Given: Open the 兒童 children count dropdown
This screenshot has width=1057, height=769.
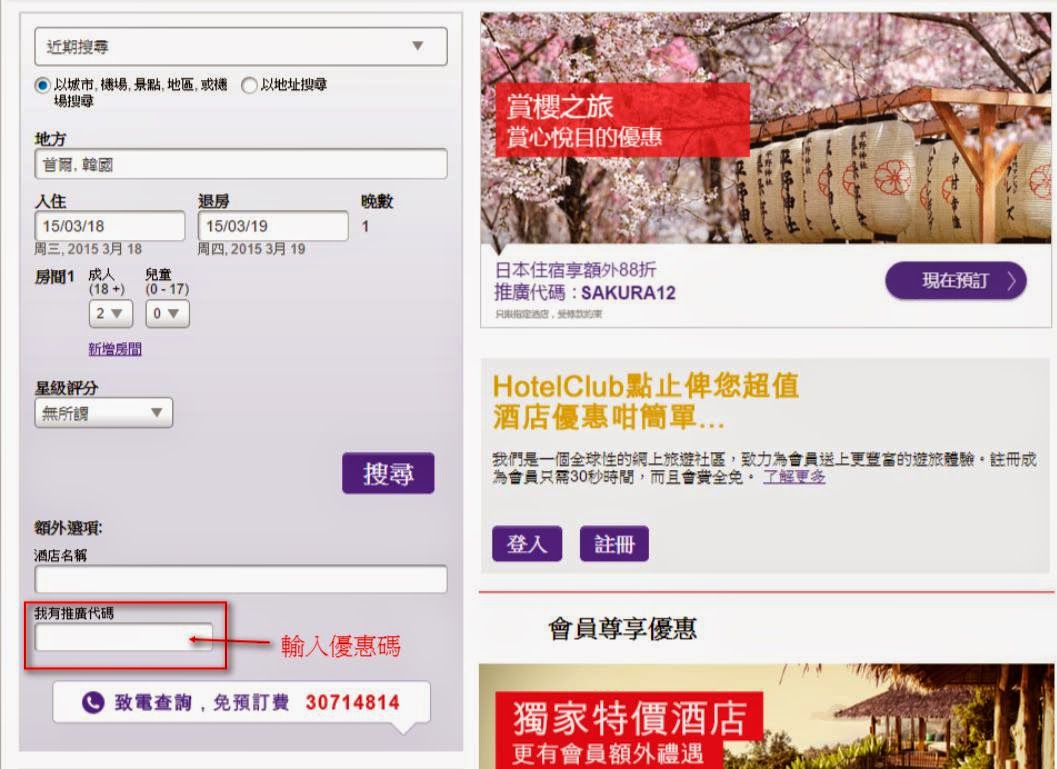Looking at the screenshot, I should pos(167,313).
